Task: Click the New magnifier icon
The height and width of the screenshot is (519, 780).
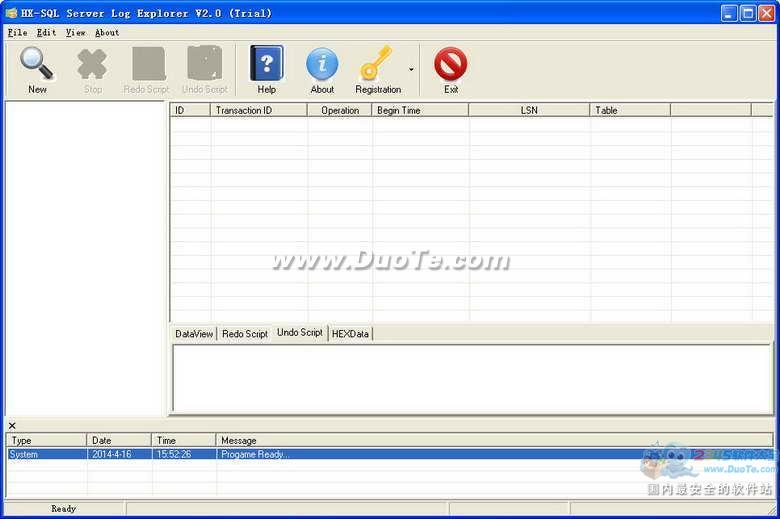Action: [x=37, y=64]
